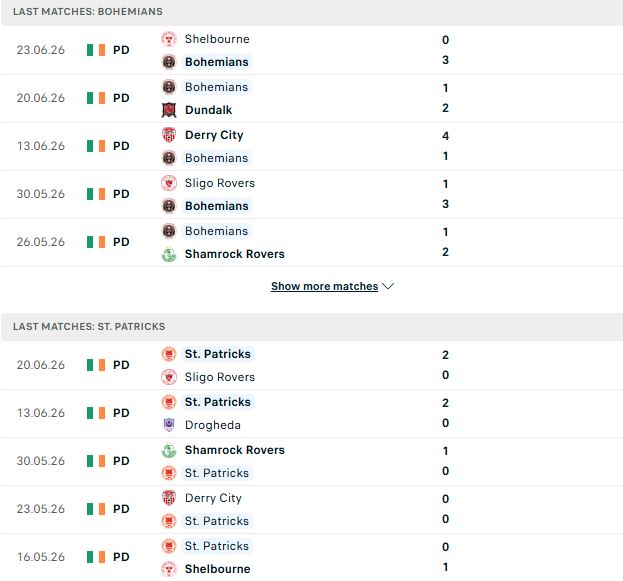Click the Derry City crest in the 13.06.26 match

click(169, 135)
